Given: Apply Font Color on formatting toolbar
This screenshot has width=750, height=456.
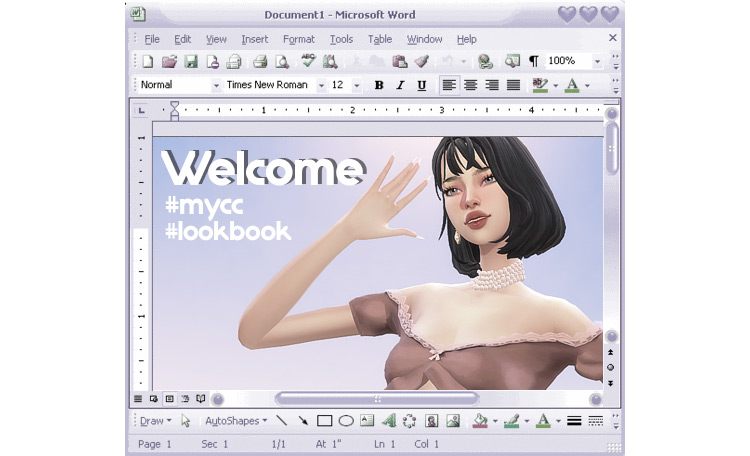Looking at the screenshot, I should [572, 85].
